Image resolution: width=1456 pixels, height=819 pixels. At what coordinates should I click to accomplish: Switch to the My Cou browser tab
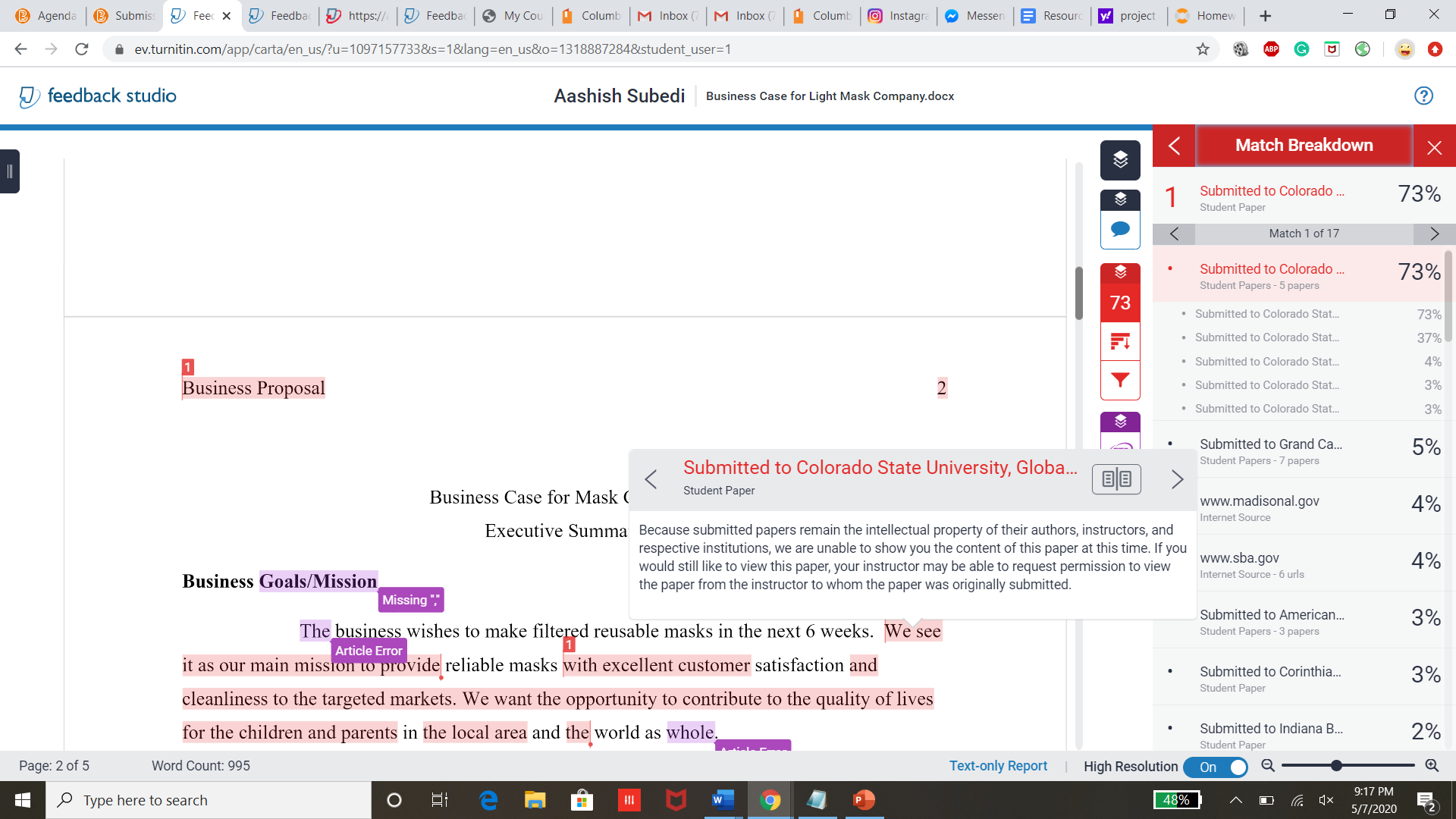pyautogui.click(x=513, y=15)
